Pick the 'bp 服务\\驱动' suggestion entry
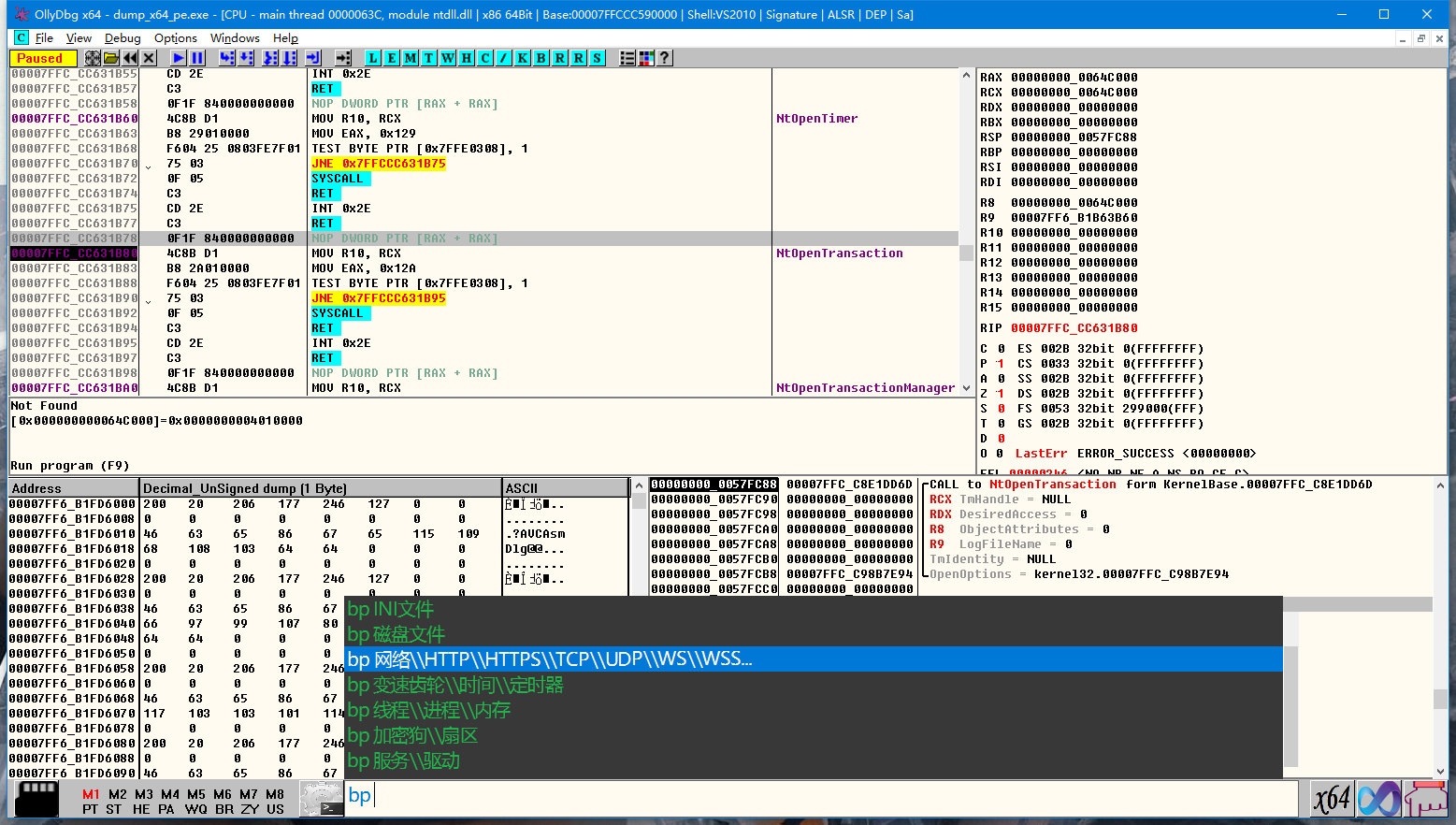The image size is (1456, 825). [404, 761]
